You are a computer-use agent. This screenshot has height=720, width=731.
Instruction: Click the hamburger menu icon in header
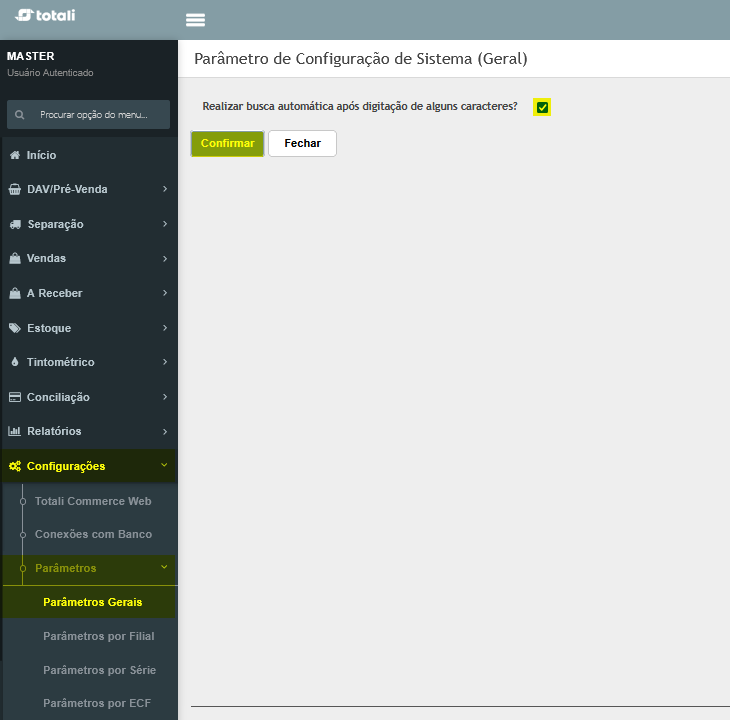[x=195, y=20]
